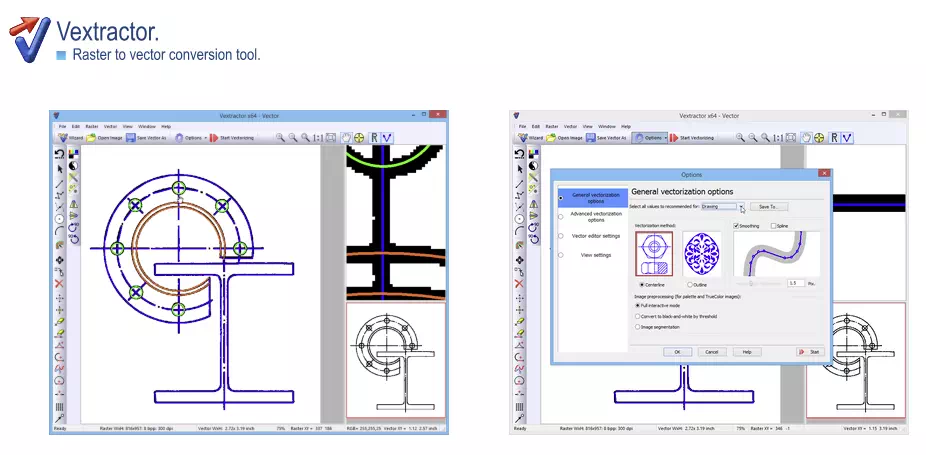Viewport: 926px width, 455px height.
Task: Open Vector menu in full-drawing window
Action: coord(110,126)
